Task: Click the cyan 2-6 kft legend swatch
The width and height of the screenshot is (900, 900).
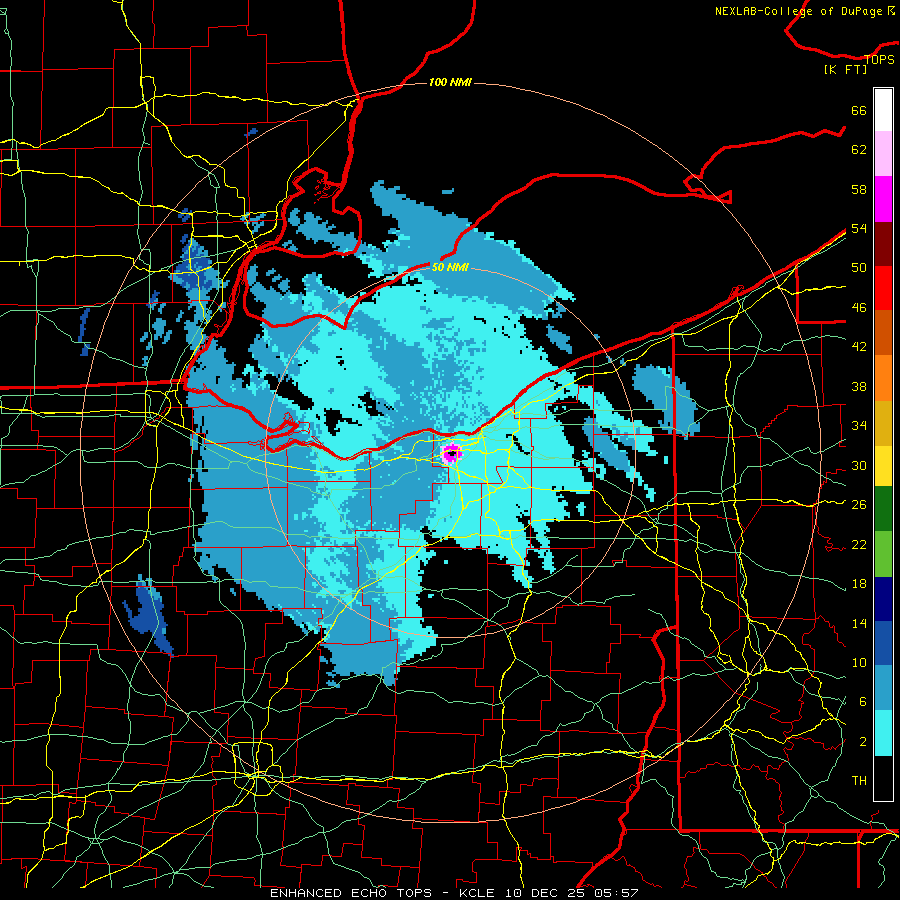Action: [883, 733]
